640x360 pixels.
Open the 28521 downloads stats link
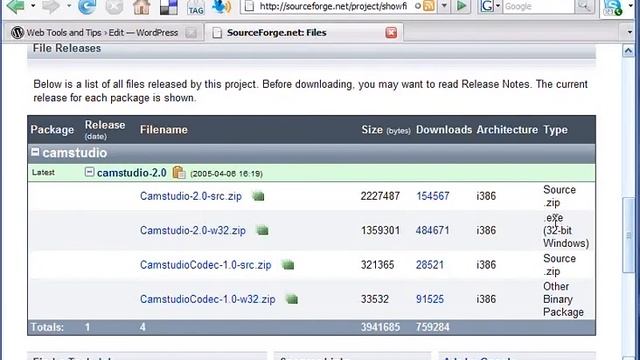[x=429, y=265]
